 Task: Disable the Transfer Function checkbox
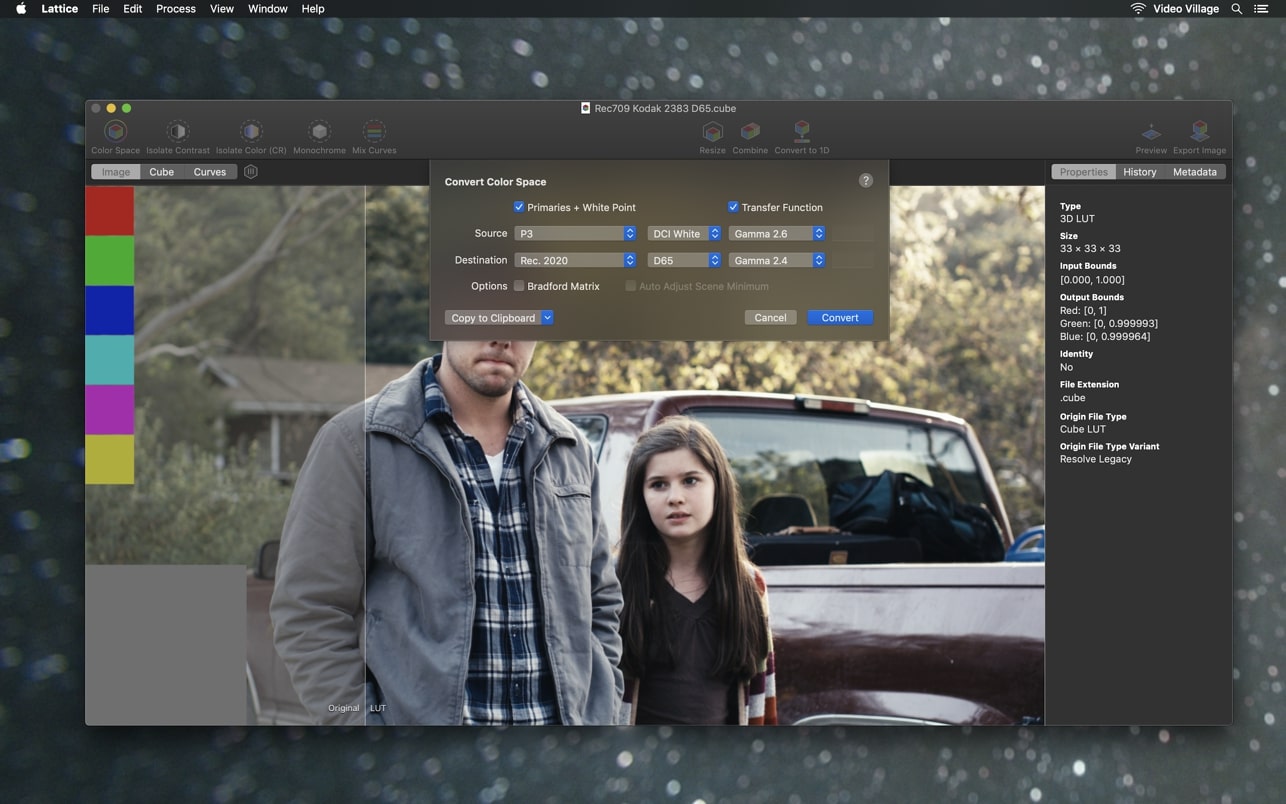point(733,207)
